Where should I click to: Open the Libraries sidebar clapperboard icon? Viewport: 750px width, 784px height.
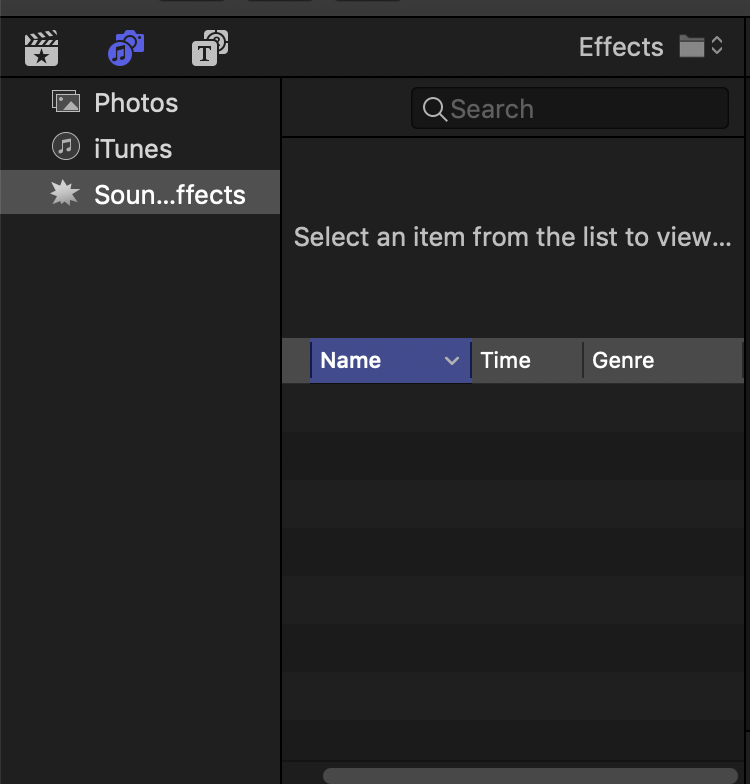(41, 48)
